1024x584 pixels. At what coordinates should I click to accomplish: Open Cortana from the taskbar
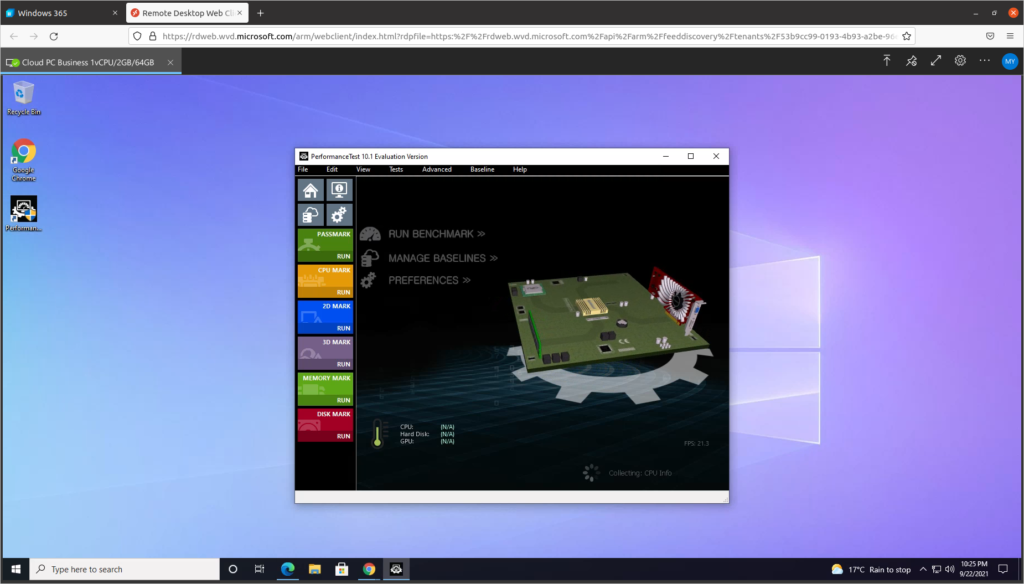232,569
